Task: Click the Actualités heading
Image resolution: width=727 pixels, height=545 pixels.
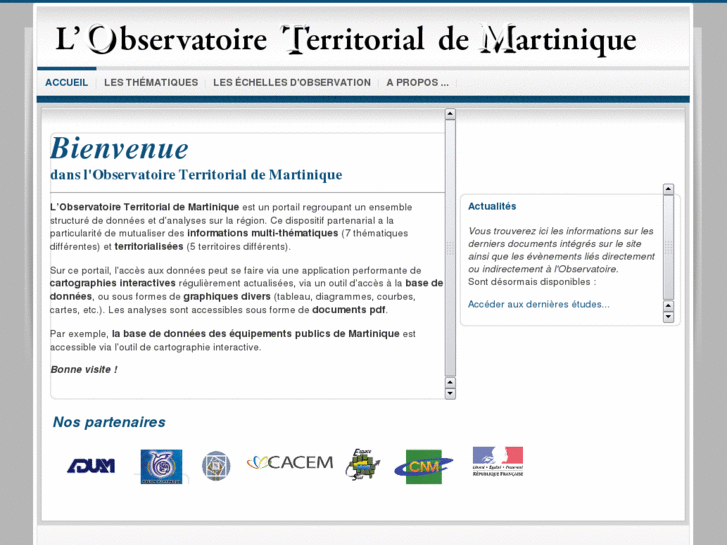Action: click(492, 206)
